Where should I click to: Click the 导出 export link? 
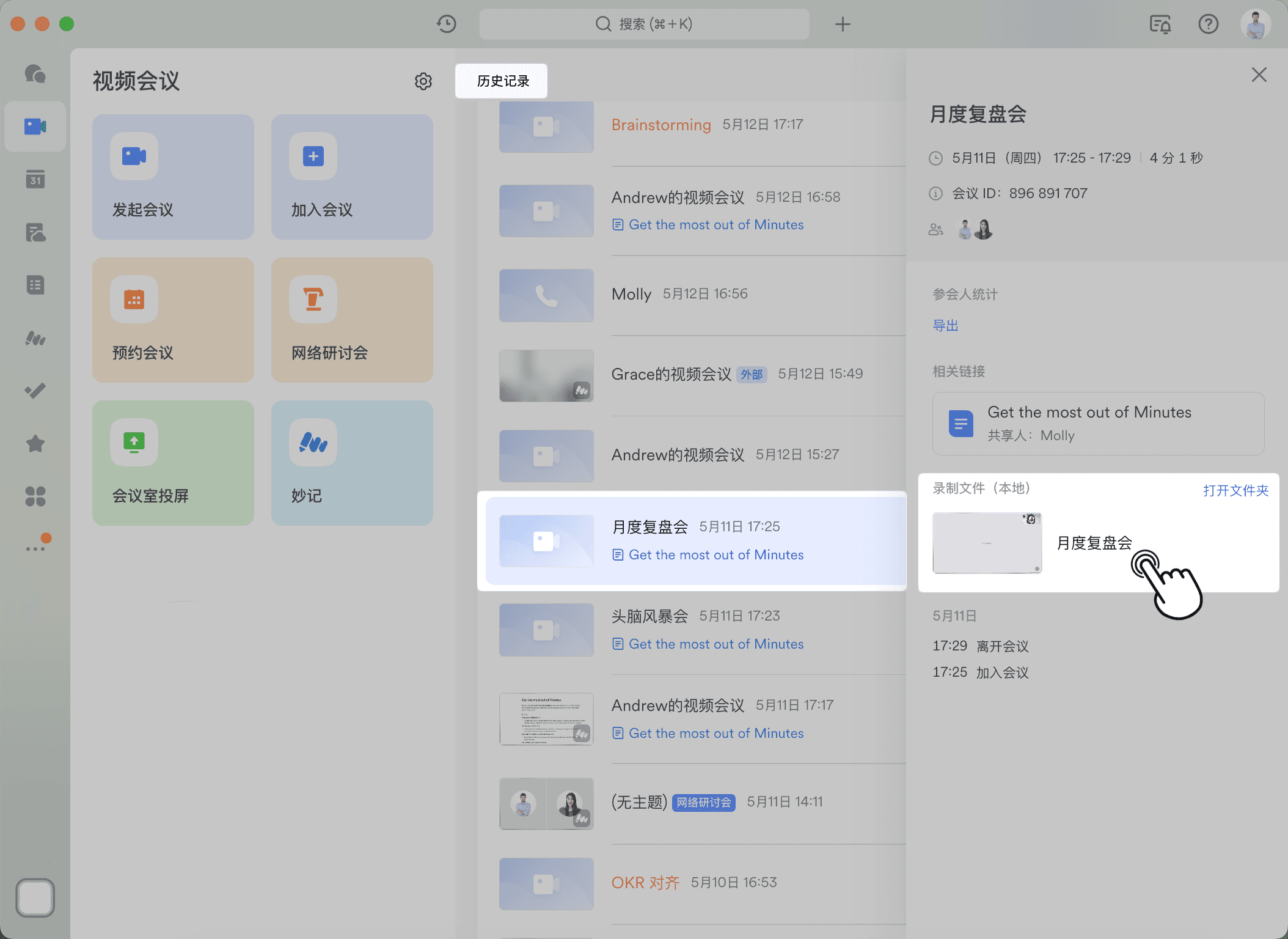[945, 326]
